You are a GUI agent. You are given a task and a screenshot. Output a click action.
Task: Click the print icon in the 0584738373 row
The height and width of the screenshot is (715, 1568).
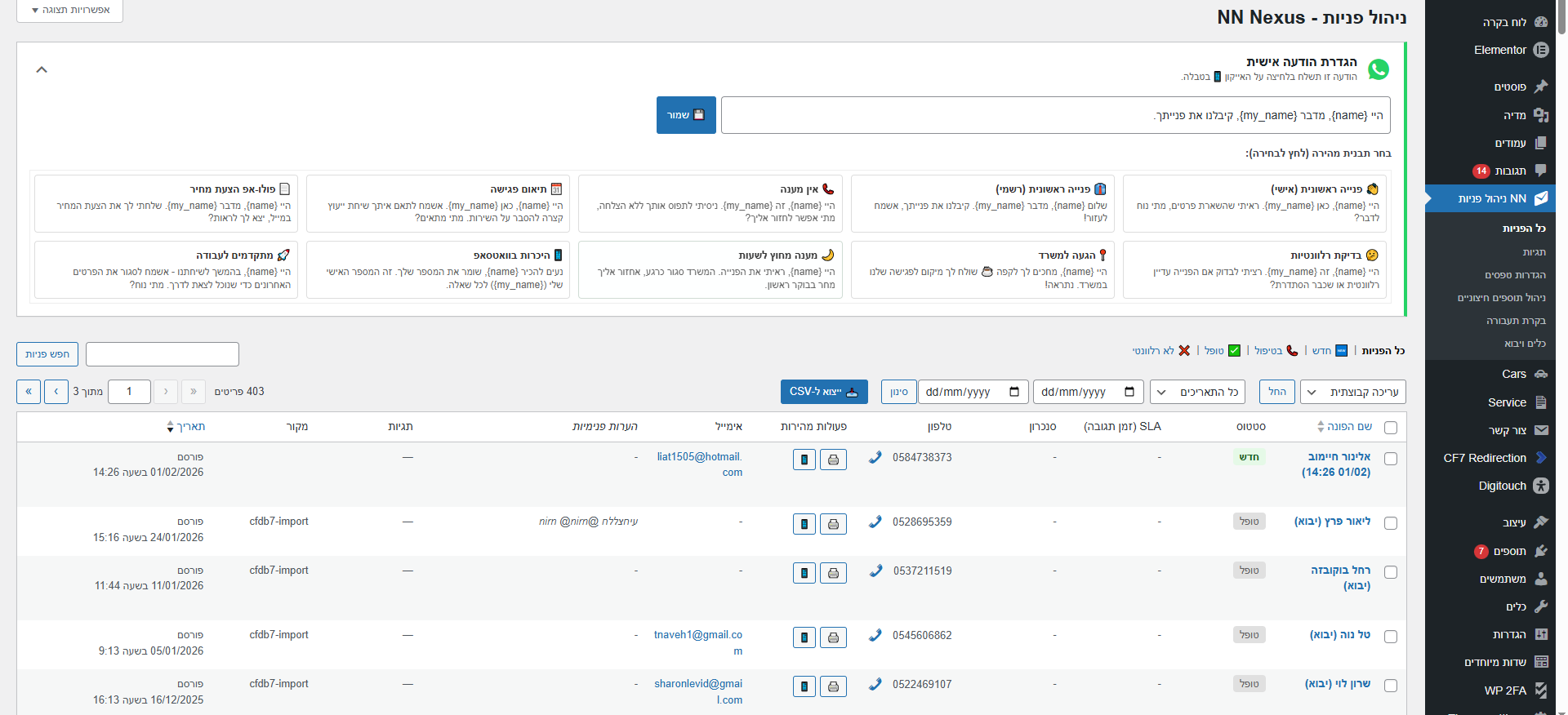(x=833, y=460)
